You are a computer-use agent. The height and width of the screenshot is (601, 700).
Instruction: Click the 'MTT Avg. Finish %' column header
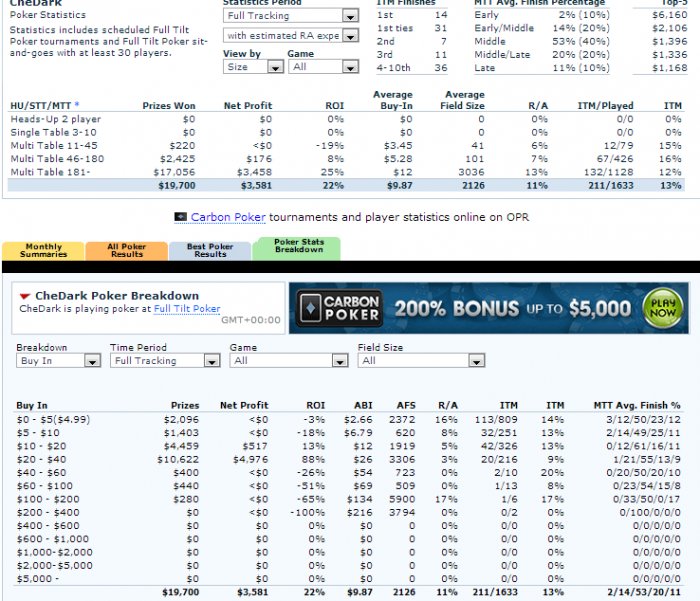[x=637, y=405]
